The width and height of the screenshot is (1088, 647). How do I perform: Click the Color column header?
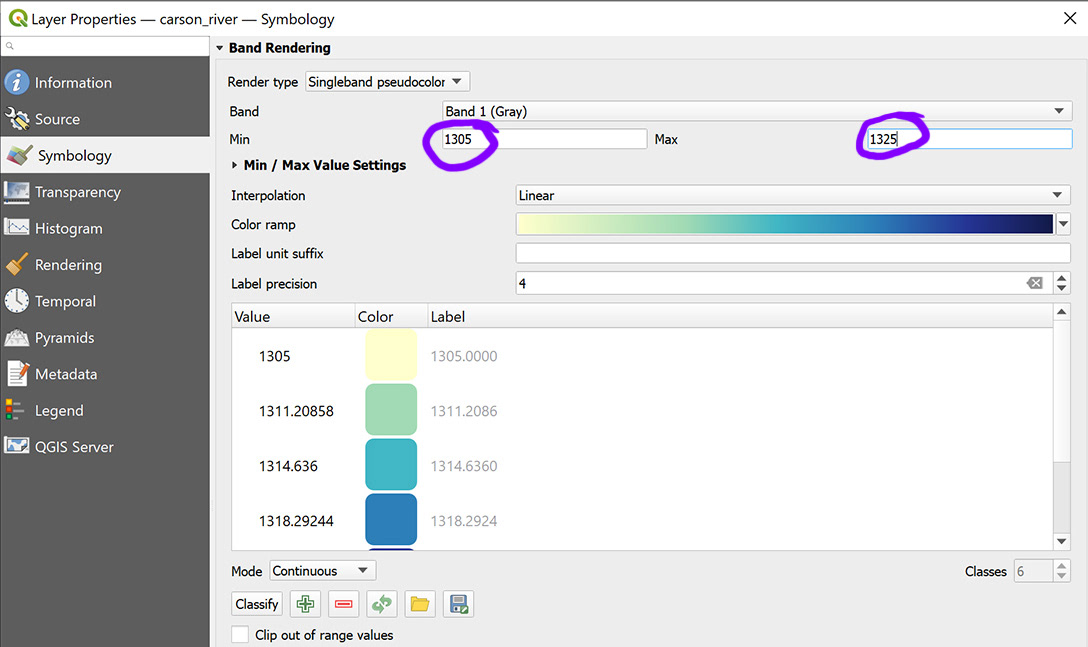click(391, 317)
